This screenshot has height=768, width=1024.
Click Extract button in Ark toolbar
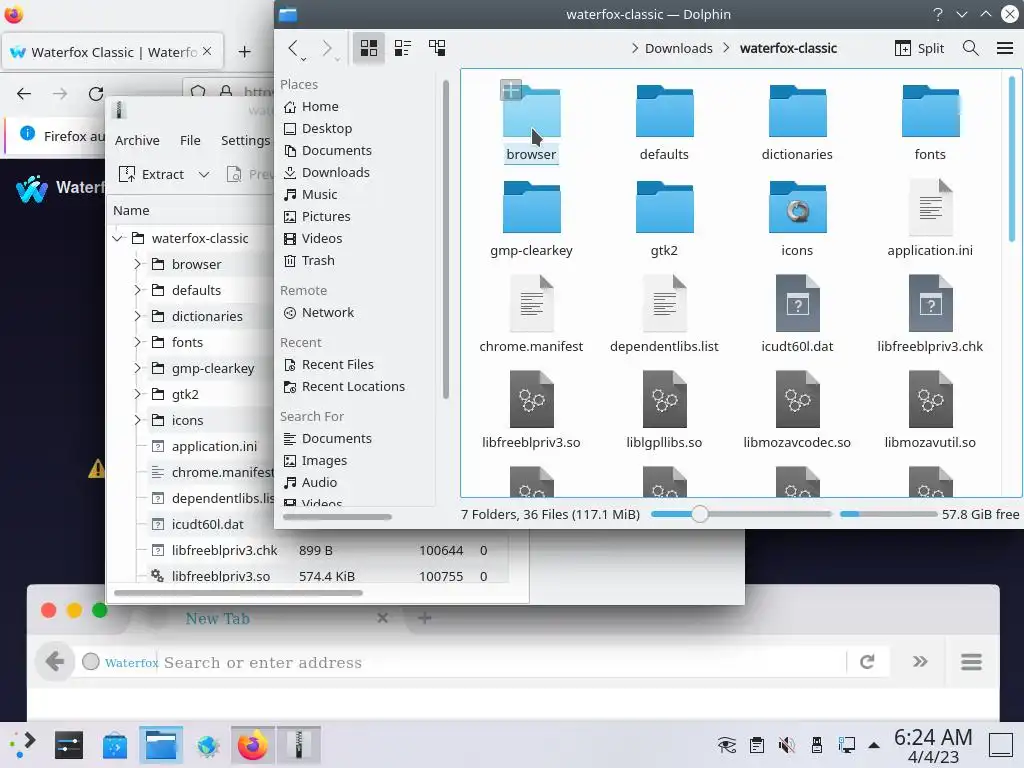(152, 174)
